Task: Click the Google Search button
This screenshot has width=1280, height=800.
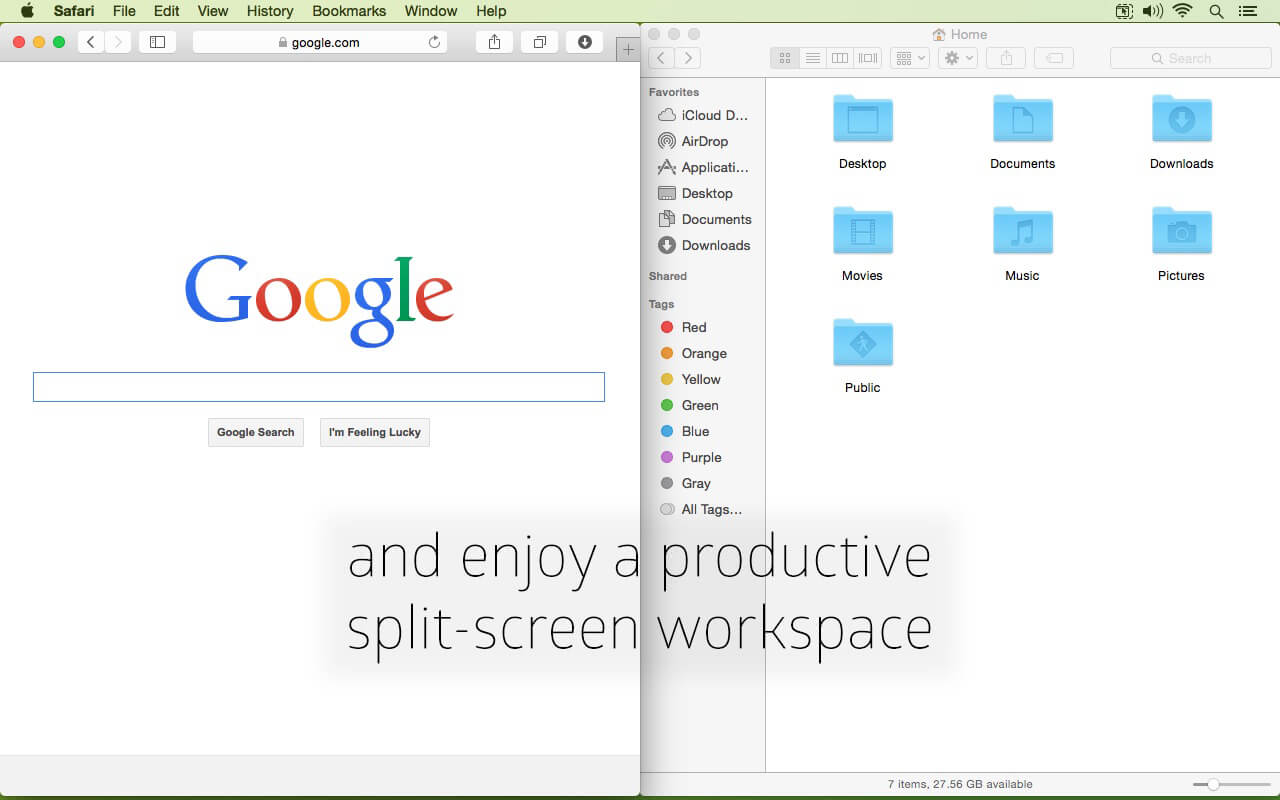Action: pos(256,432)
